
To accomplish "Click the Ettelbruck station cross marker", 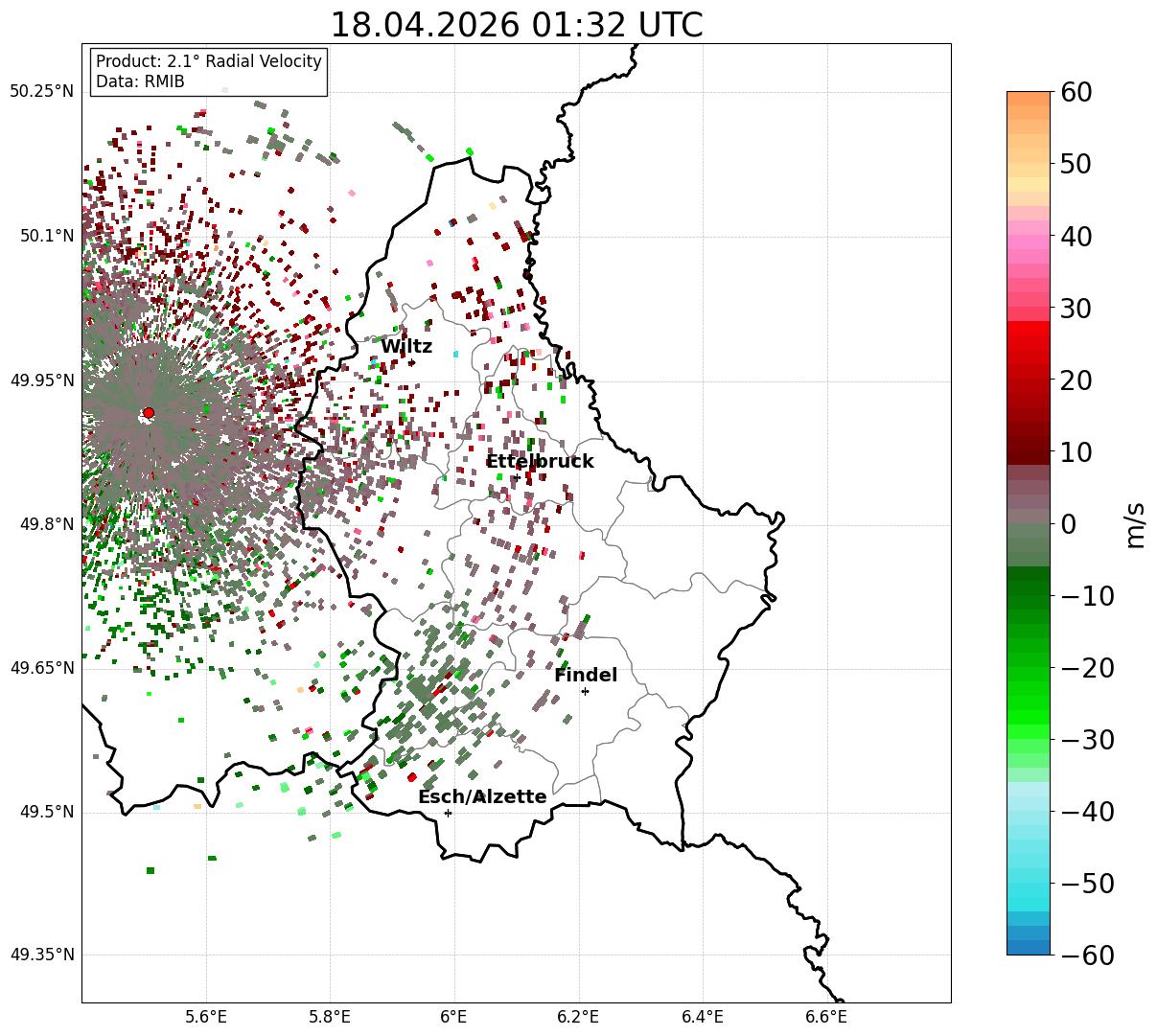I will 517,477.
